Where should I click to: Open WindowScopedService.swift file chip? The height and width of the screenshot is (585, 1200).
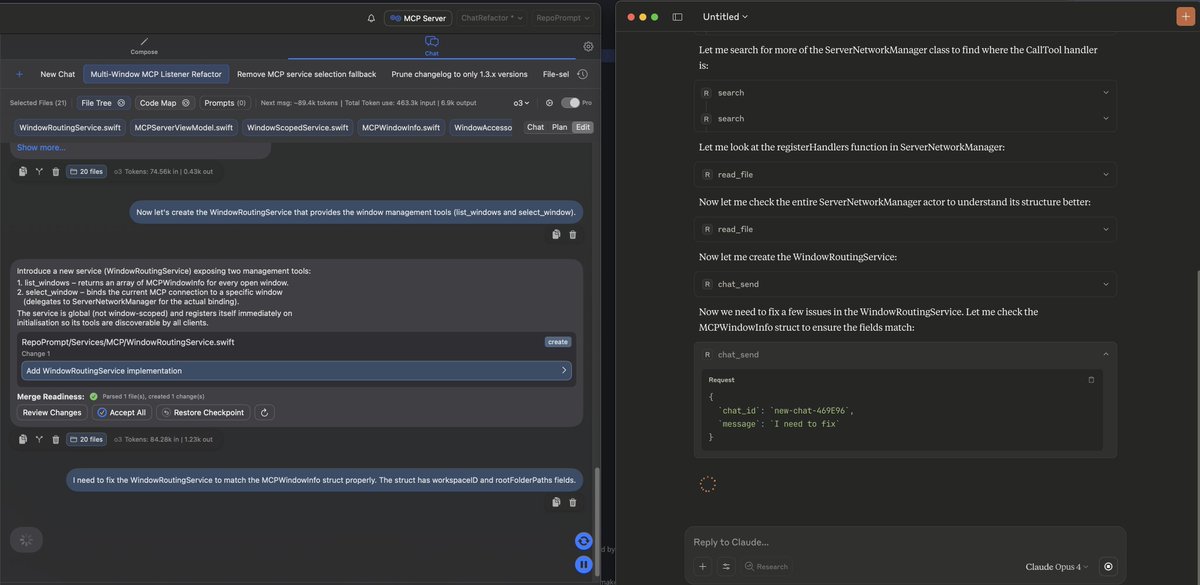click(297, 127)
